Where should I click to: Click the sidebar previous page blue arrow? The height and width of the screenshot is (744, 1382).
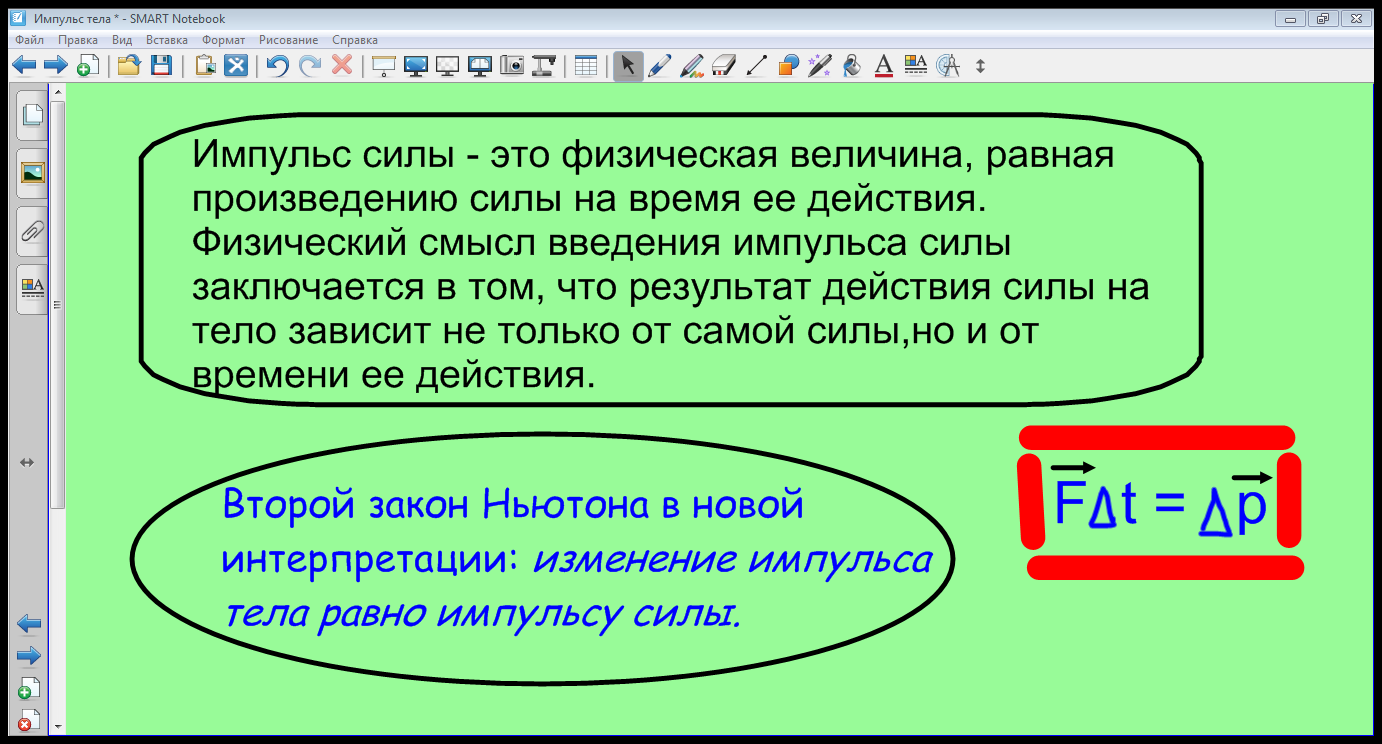(x=29, y=624)
